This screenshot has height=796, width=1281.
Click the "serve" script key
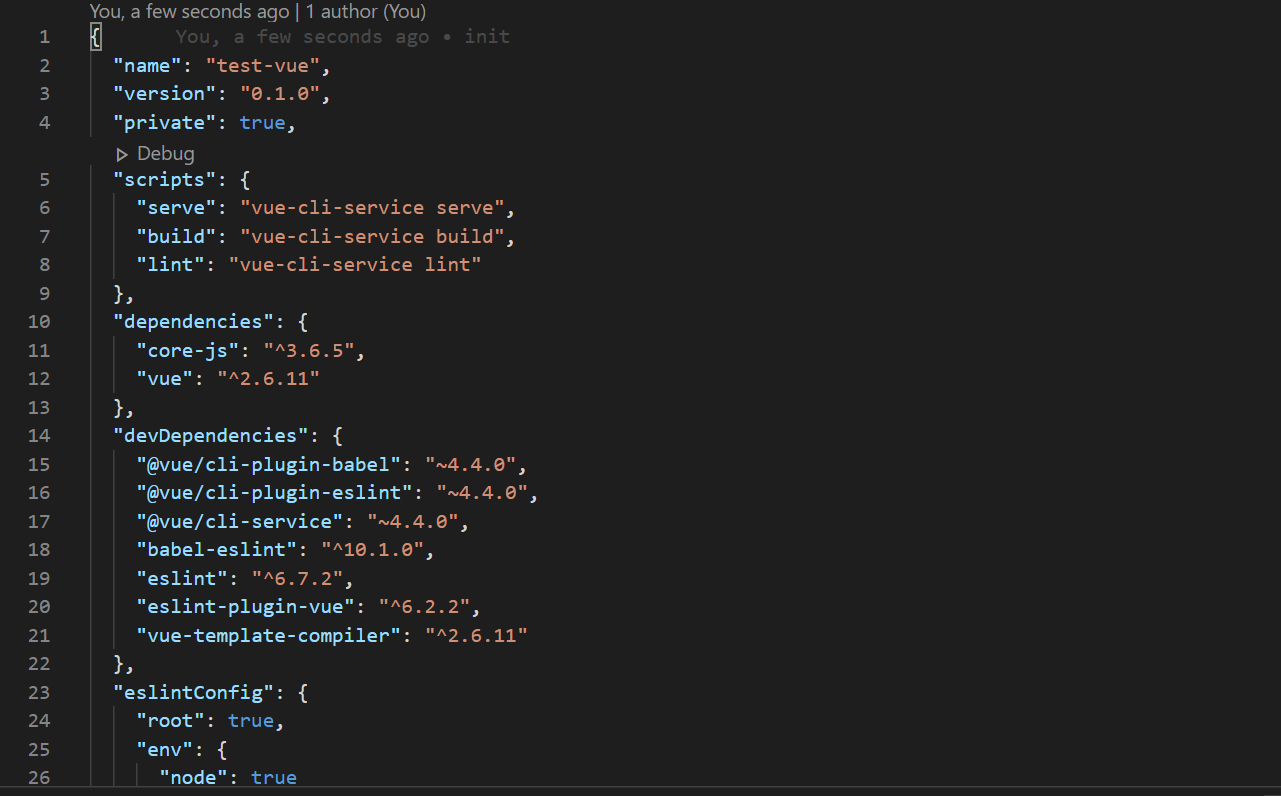tap(177, 208)
